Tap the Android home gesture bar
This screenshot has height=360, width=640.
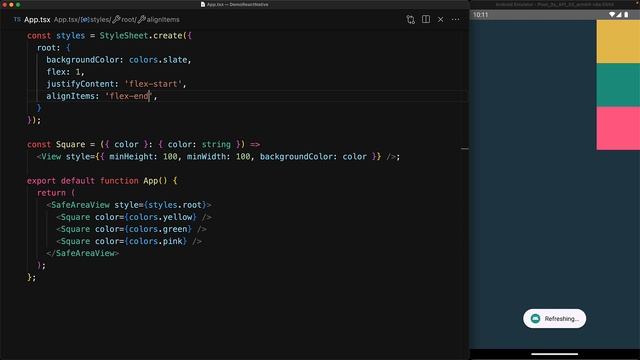[x=555, y=354]
